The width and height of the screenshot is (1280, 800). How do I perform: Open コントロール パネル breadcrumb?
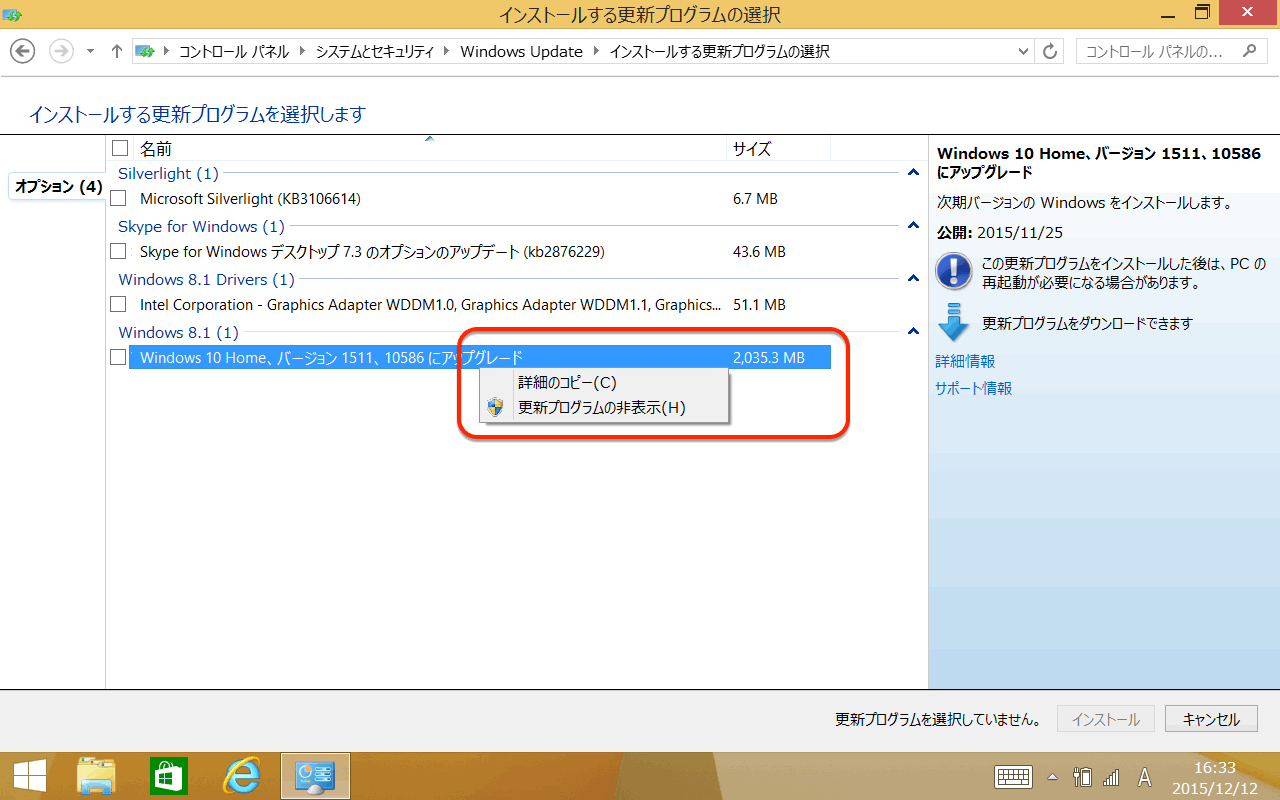(234, 52)
